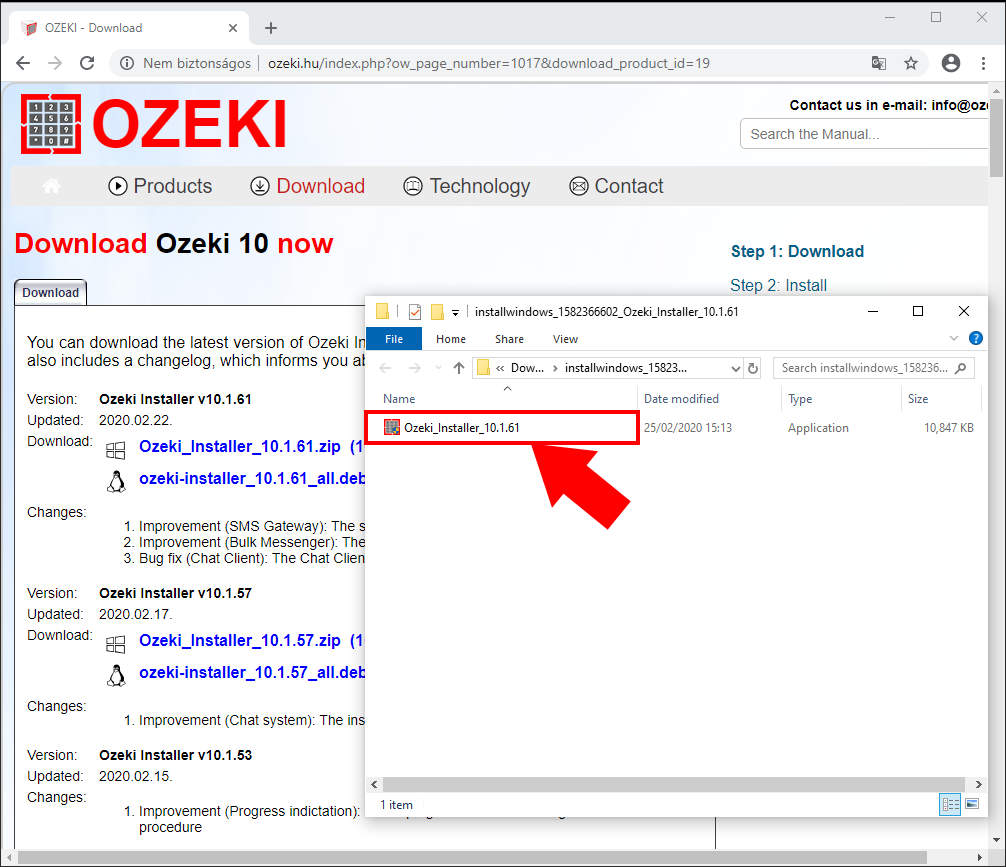1006x867 pixels.
Task: Click the Explorer window folder icon
Action: point(382,312)
